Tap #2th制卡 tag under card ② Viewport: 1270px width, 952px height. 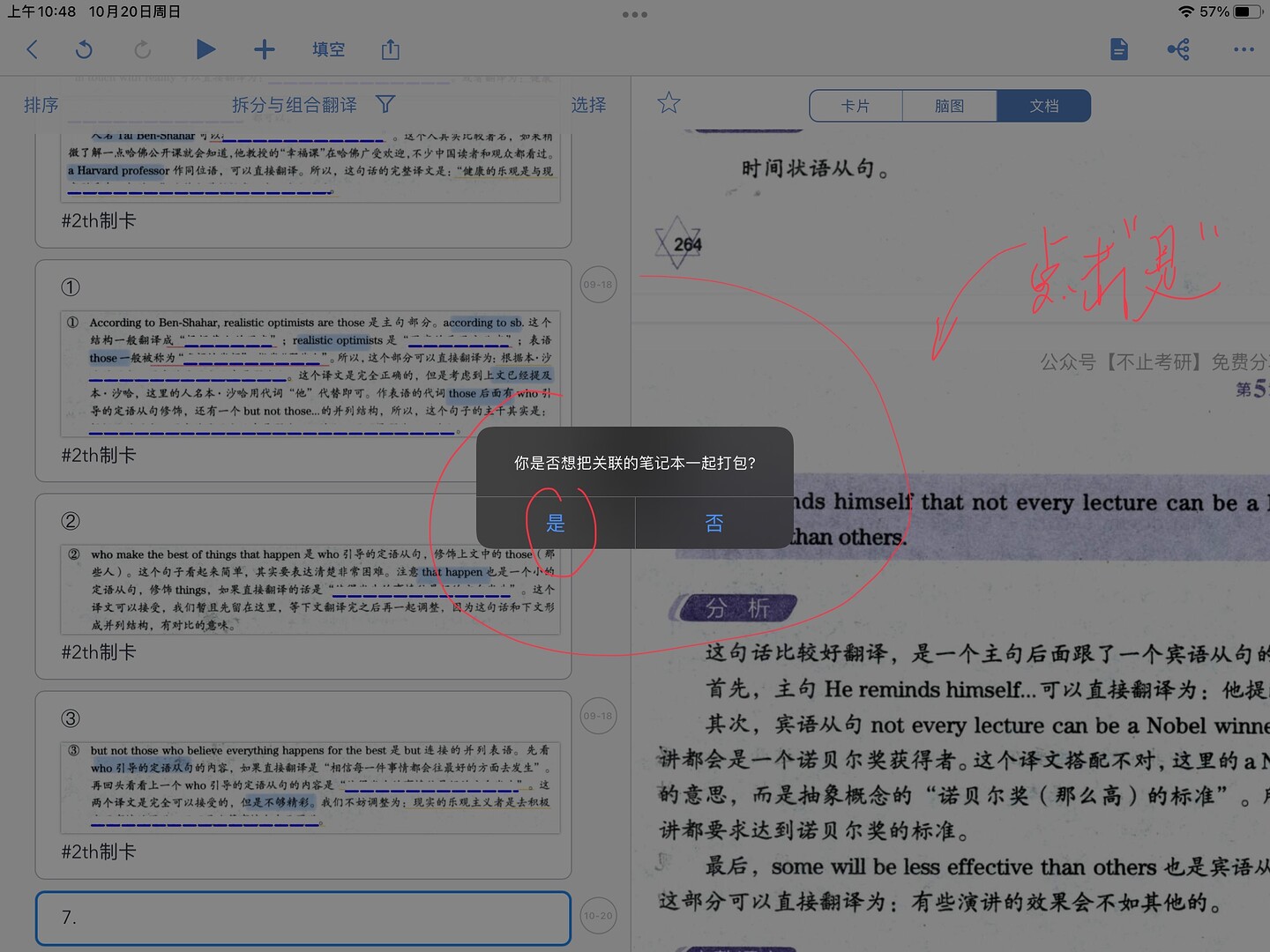[99, 652]
